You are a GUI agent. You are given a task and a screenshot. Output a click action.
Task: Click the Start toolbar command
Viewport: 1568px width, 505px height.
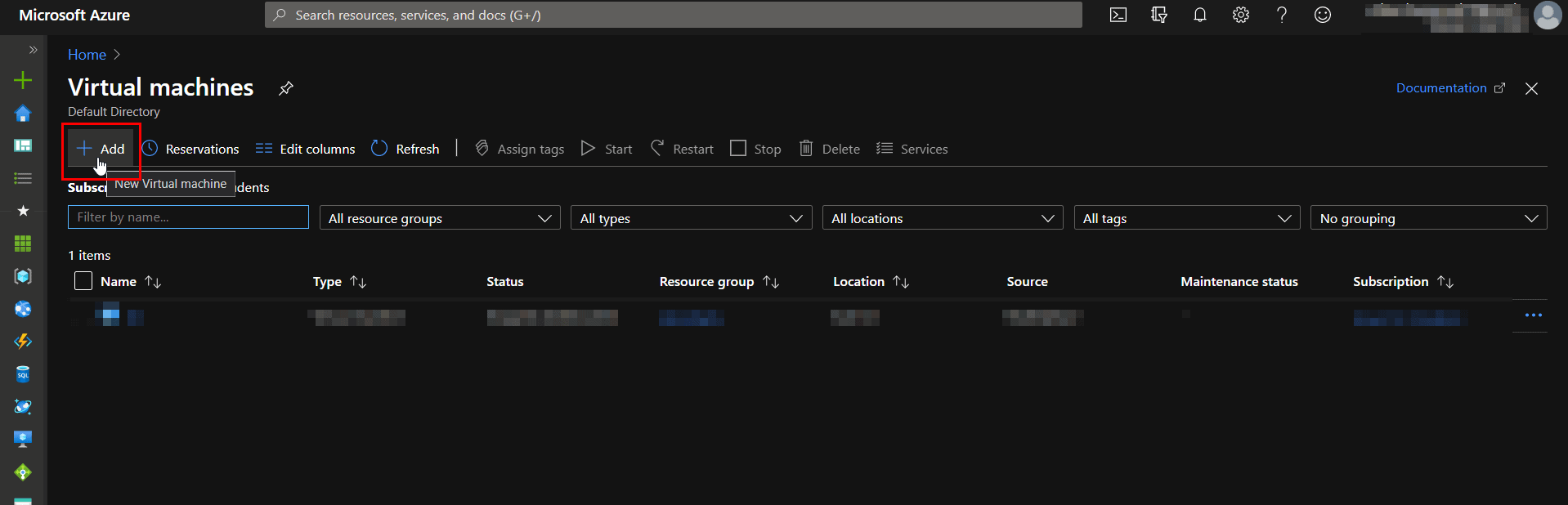(607, 149)
